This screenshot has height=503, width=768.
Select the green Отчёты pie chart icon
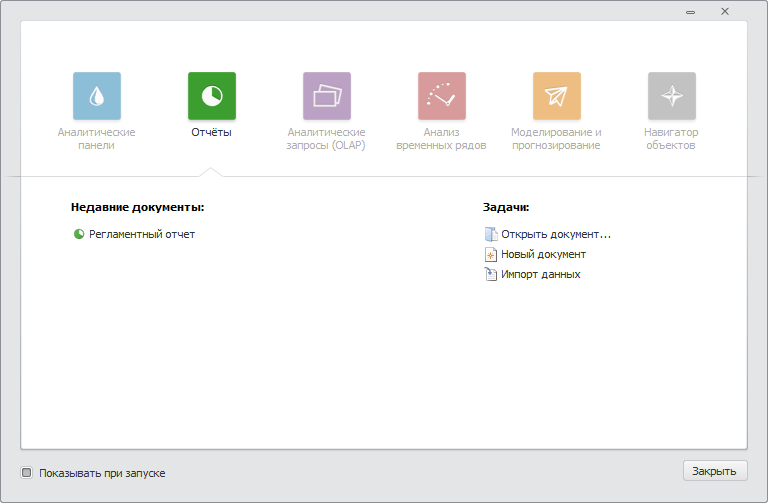pyautogui.click(x=212, y=96)
